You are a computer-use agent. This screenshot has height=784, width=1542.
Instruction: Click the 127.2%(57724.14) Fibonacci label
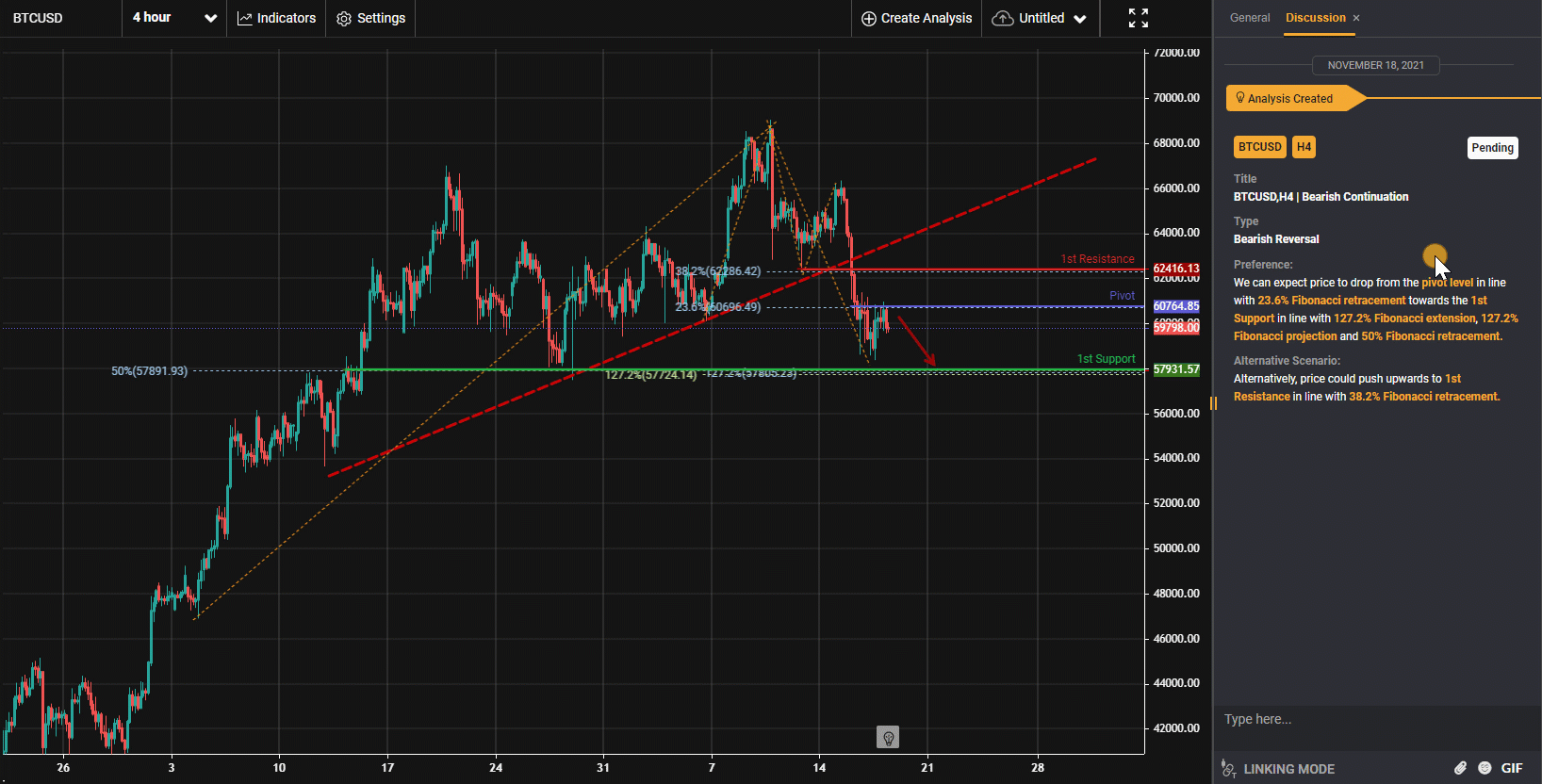650,375
